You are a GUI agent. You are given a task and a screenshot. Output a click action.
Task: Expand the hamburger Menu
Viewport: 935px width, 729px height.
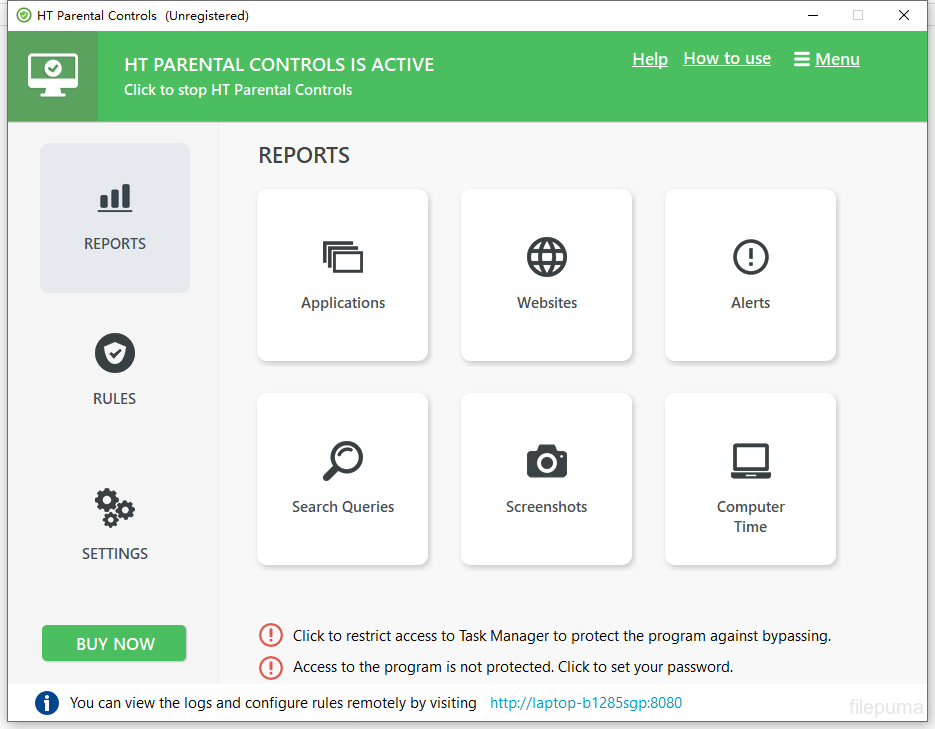point(826,59)
